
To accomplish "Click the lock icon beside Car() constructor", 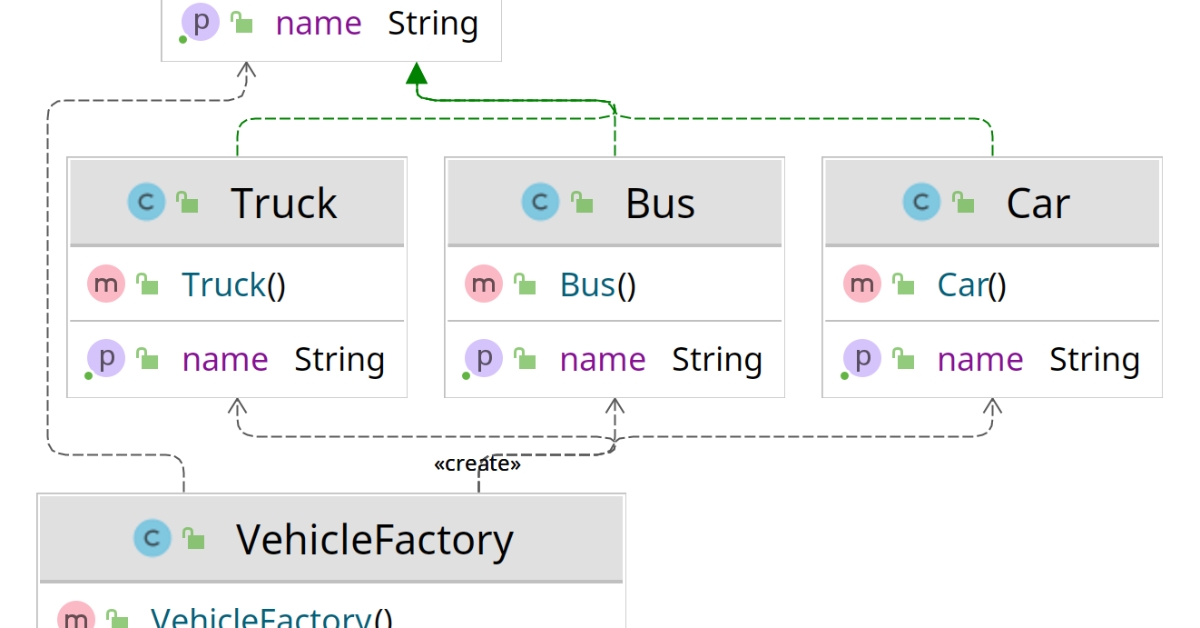I will click(x=903, y=284).
